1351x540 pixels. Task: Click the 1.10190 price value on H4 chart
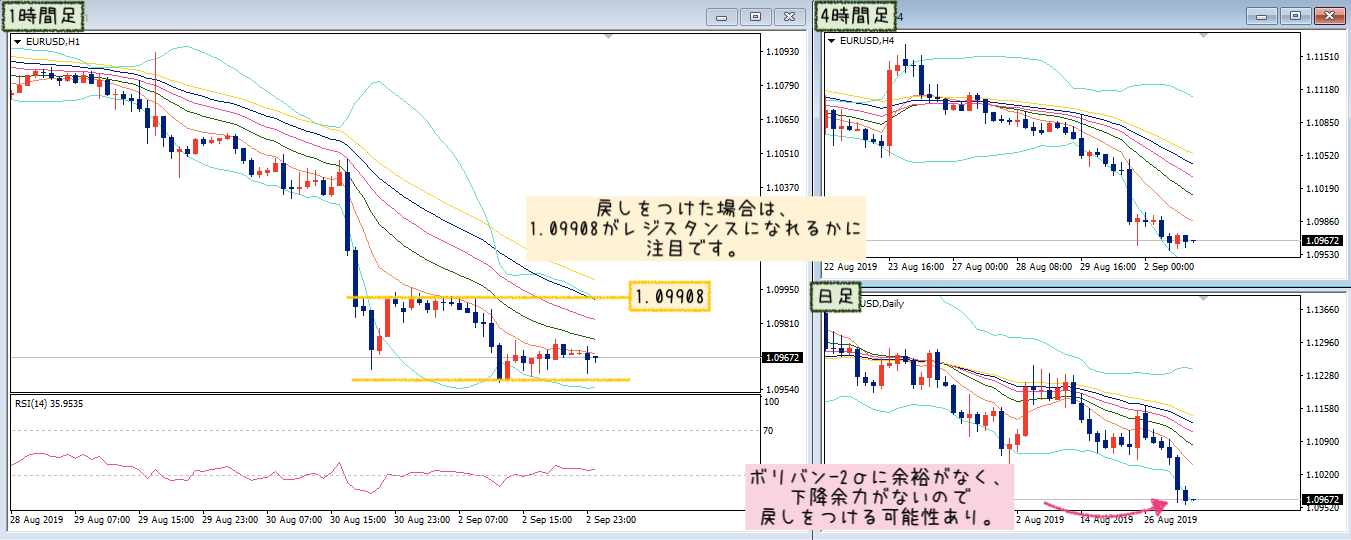(x=1323, y=188)
